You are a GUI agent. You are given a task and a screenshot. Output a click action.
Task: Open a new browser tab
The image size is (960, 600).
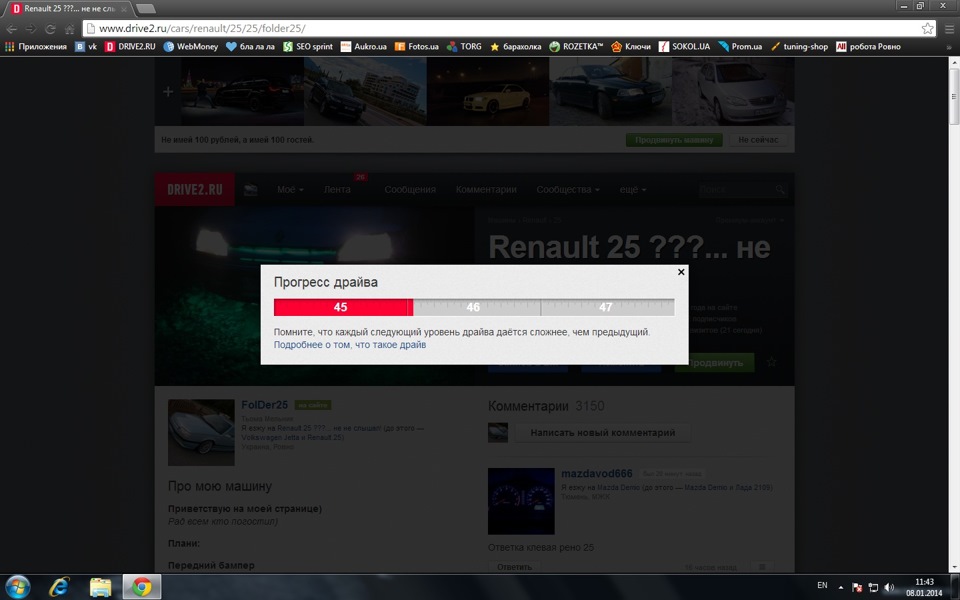(145, 9)
